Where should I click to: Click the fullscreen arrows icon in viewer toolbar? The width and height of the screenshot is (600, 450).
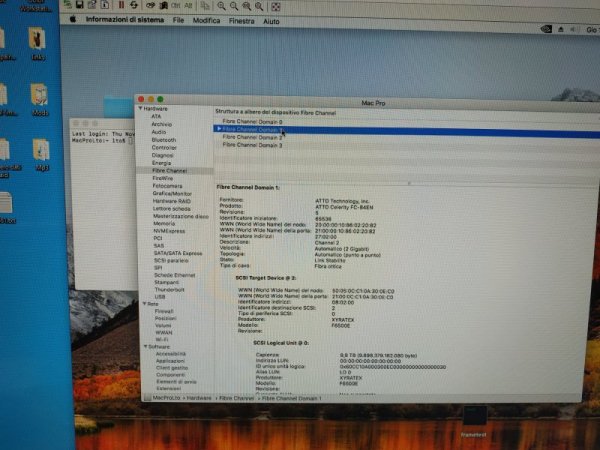coord(276,7)
